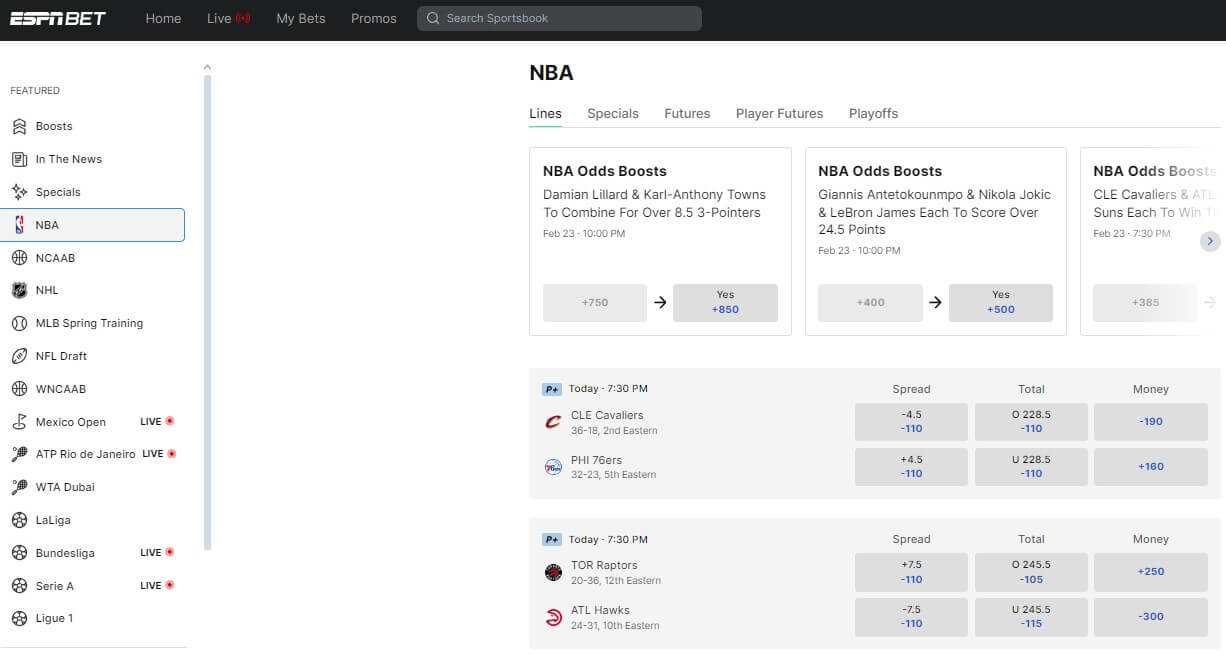Expand next odds boosts with the arrow
Viewport: 1226px width, 660px height.
[x=1210, y=241]
